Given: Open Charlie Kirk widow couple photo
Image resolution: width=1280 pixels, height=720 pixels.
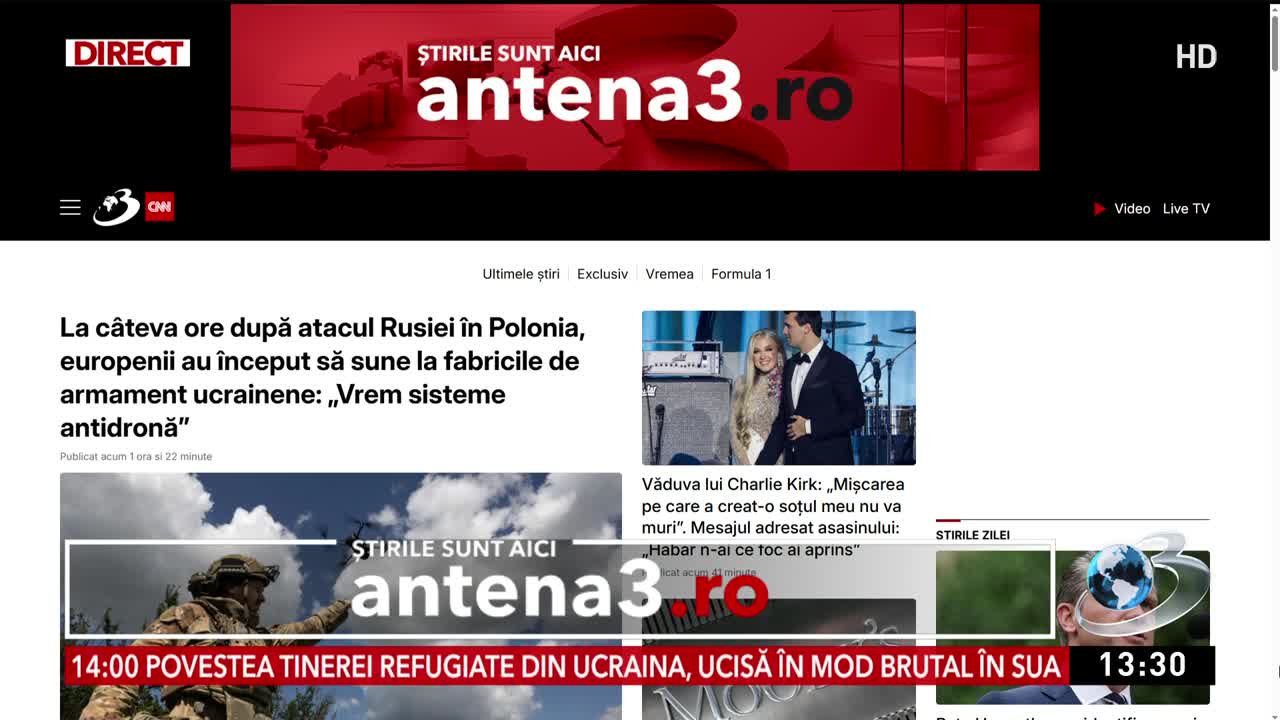Looking at the screenshot, I should (x=779, y=388).
